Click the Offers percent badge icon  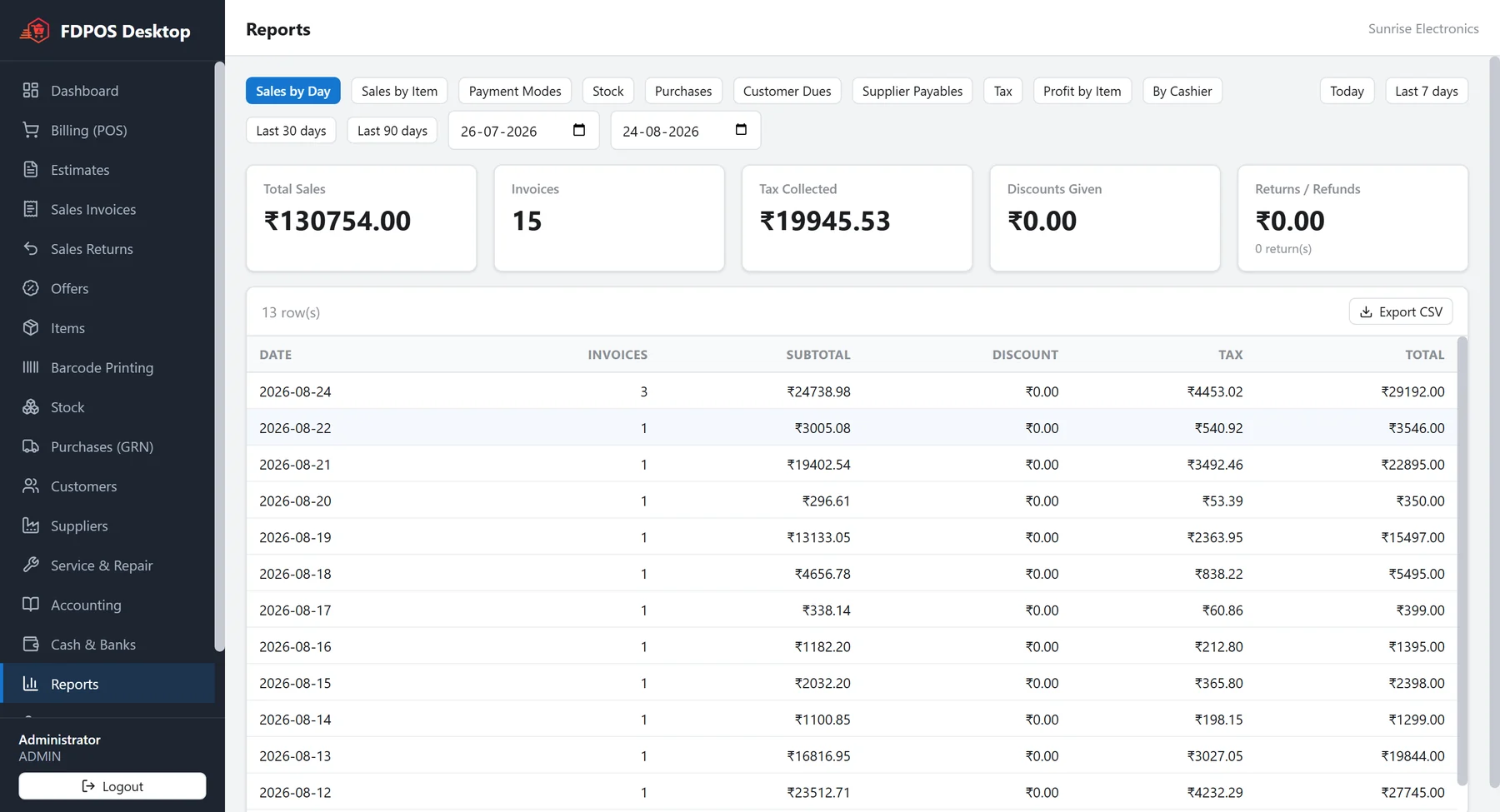(31, 288)
